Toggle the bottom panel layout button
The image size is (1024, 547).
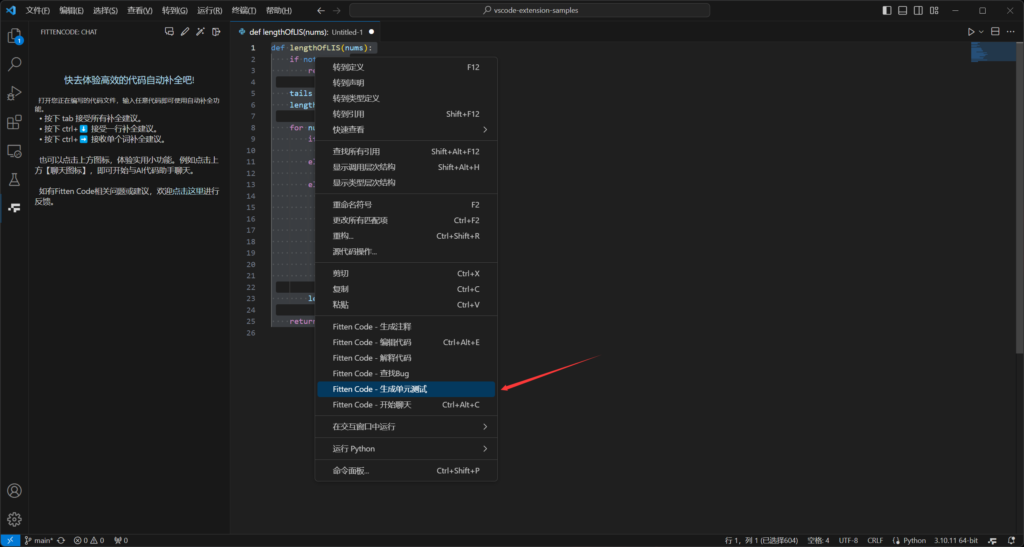click(903, 10)
